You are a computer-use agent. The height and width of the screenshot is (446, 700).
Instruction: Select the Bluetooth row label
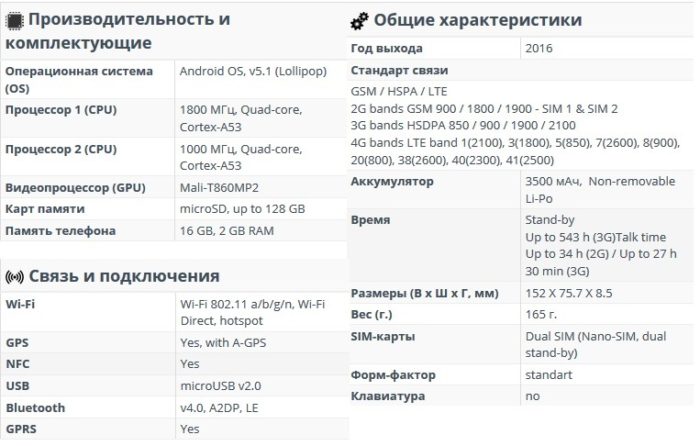tap(35, 408)
